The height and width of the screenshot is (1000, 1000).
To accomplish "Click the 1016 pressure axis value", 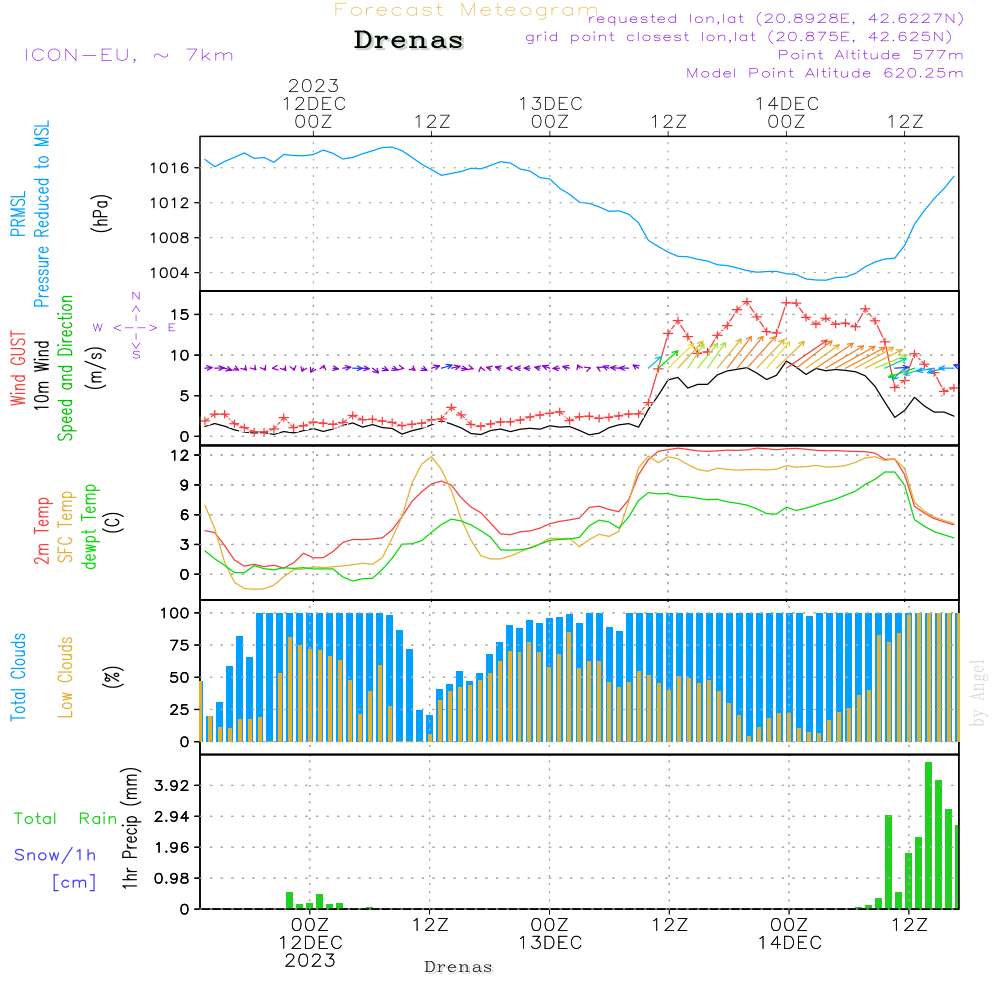I will (x=170, y=168).
